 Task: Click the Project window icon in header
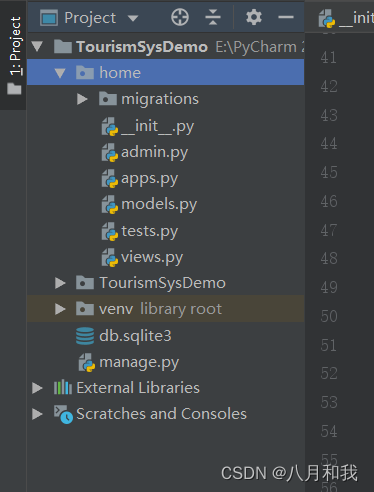[x=49, y=18]
